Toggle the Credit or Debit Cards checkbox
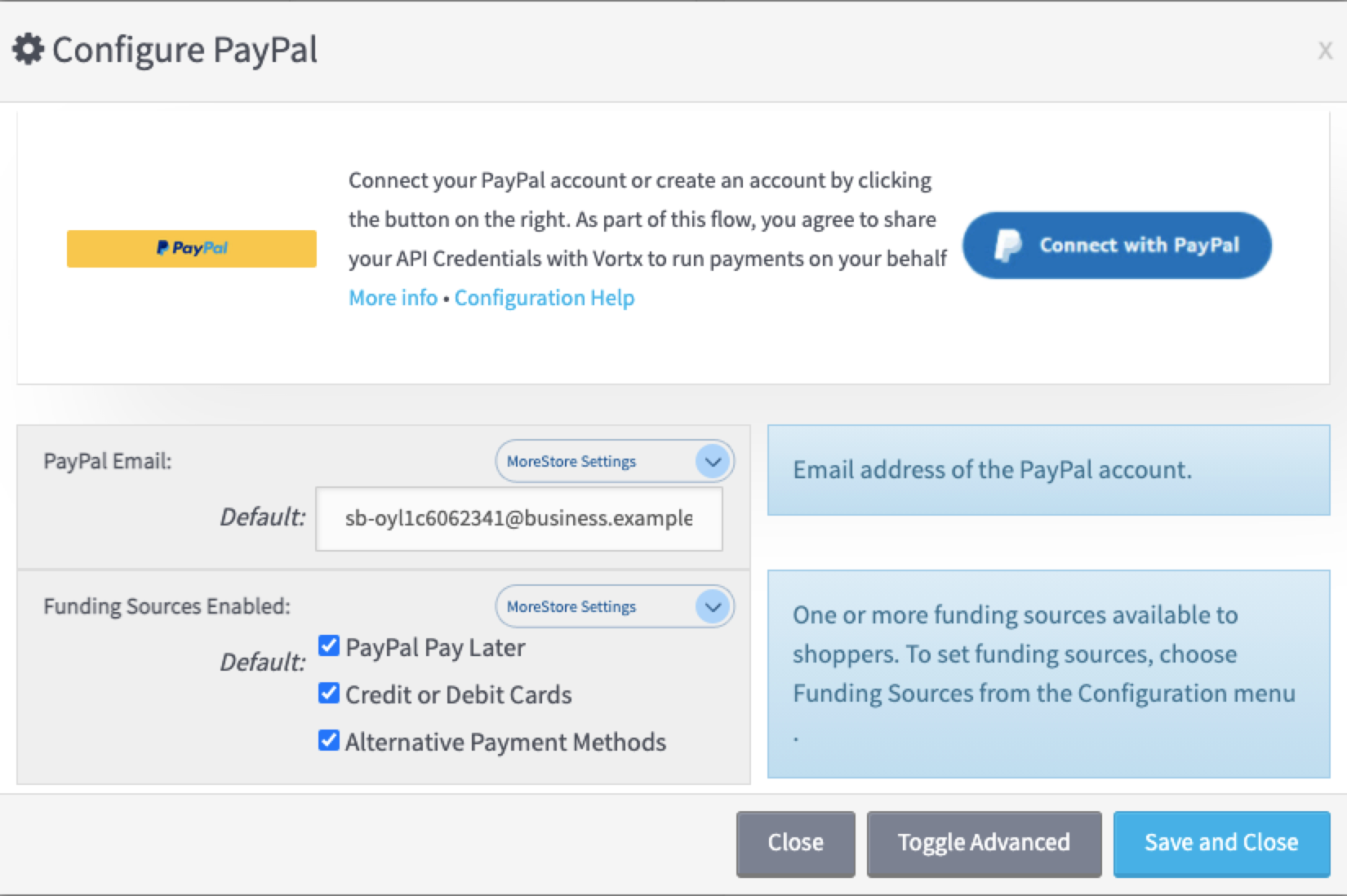Screen dimensions: 1347x896 pyautogui.click(x=329, y=694)
